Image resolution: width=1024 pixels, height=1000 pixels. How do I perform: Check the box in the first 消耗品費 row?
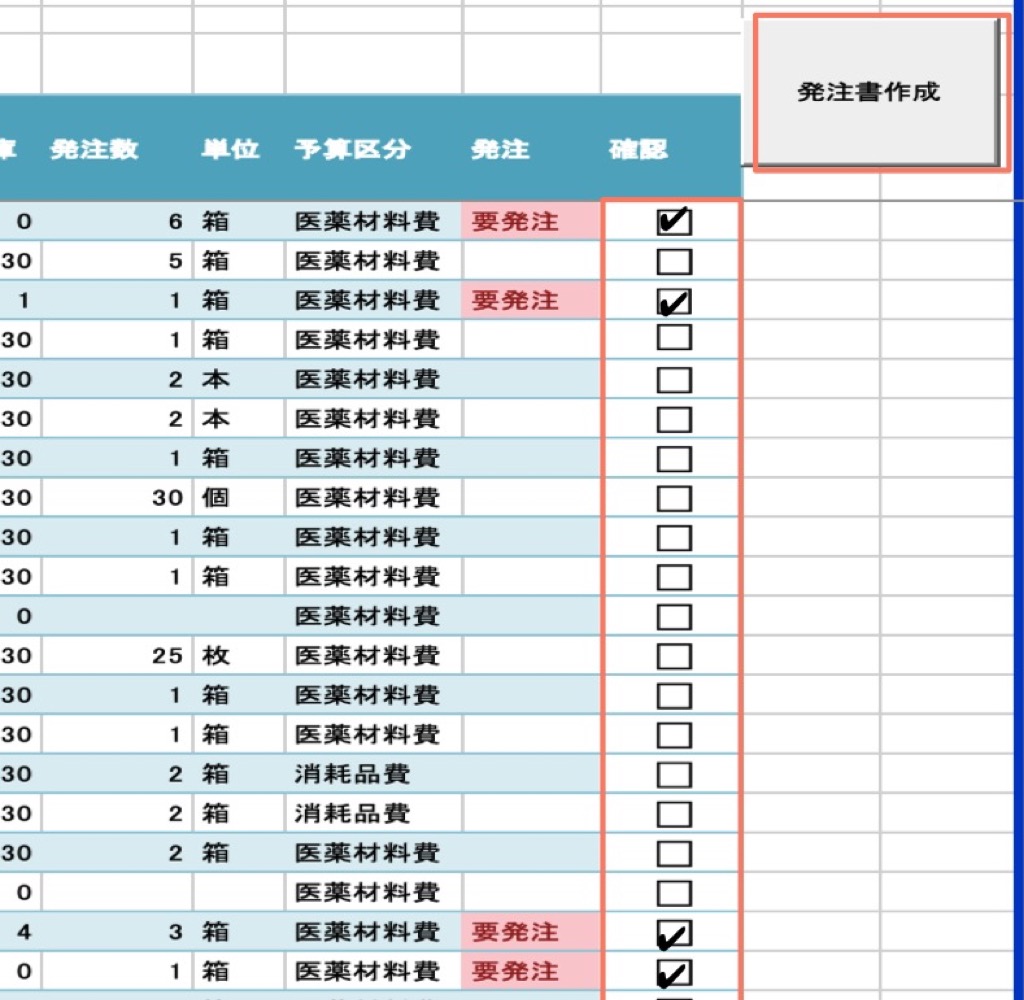pos(674,775)
